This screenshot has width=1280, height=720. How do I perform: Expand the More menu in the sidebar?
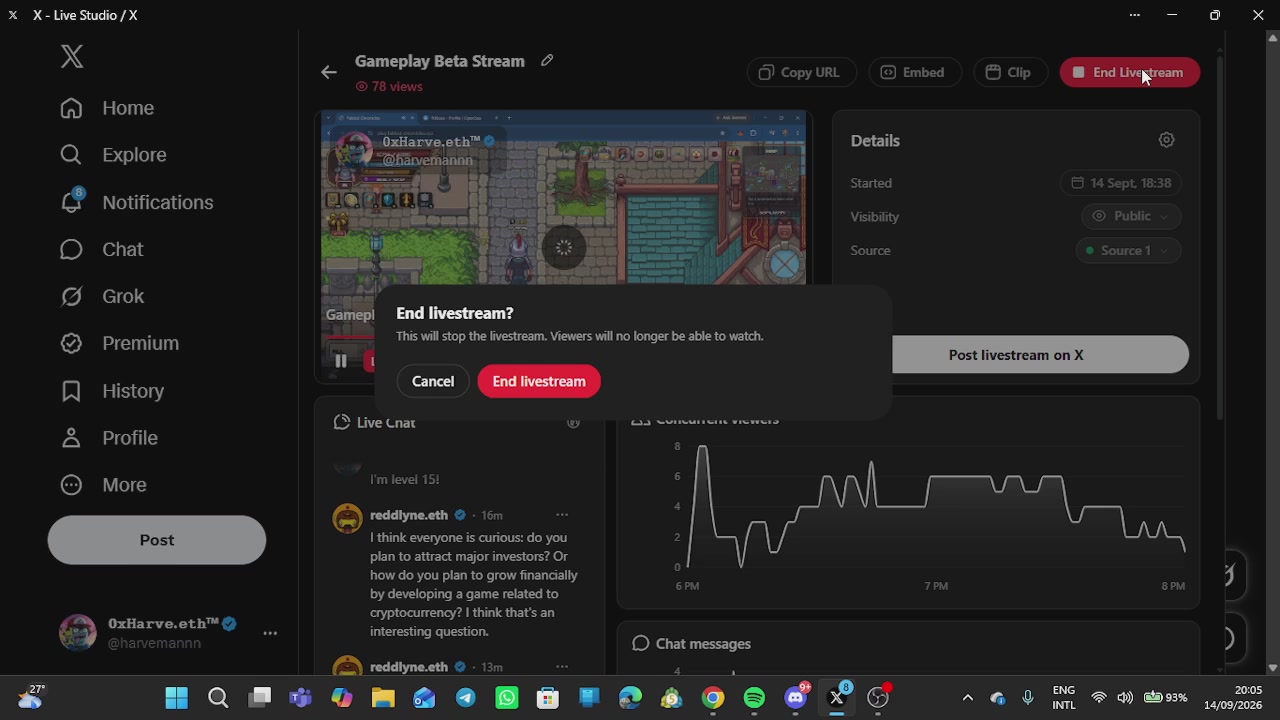(x=103, y=485)
